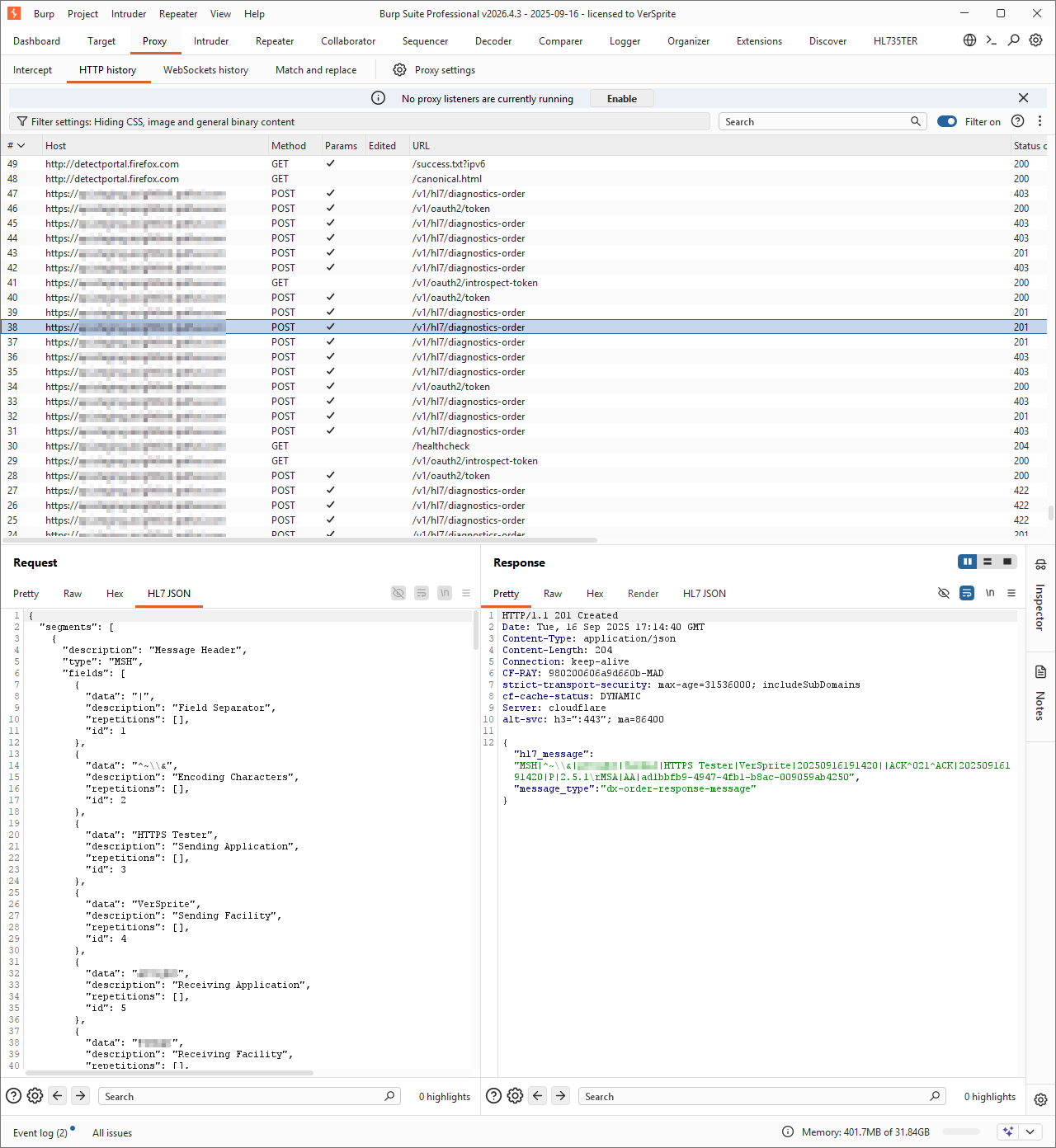This screenshot has width=1056, height=1148.
Task: Open Burp settings gear in top-right toolbar
Action: pos(1036,40)
